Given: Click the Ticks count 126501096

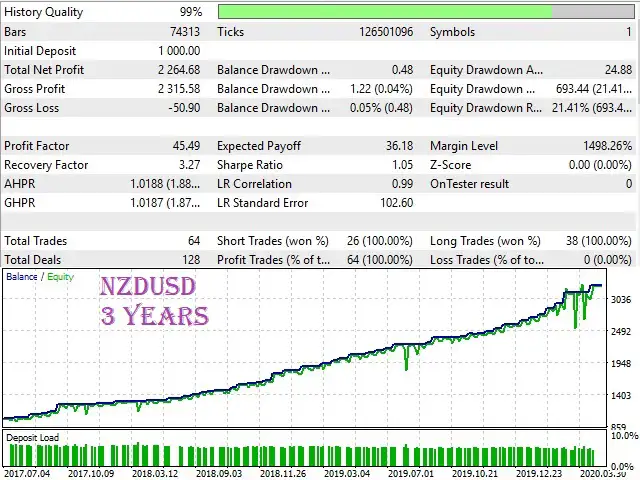Looking at the screenshot, I should coord(379,32).
